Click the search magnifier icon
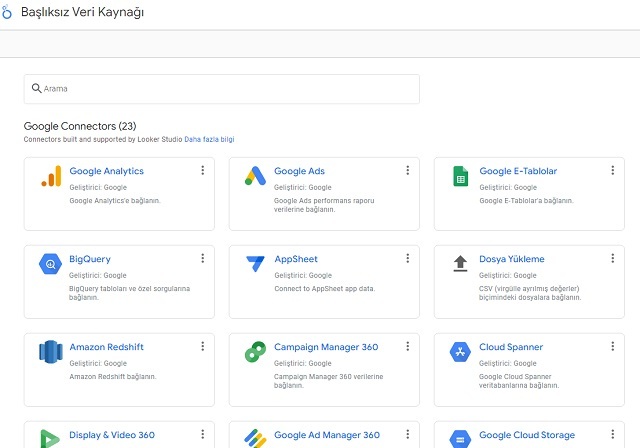640x448 pixels. 36,88
